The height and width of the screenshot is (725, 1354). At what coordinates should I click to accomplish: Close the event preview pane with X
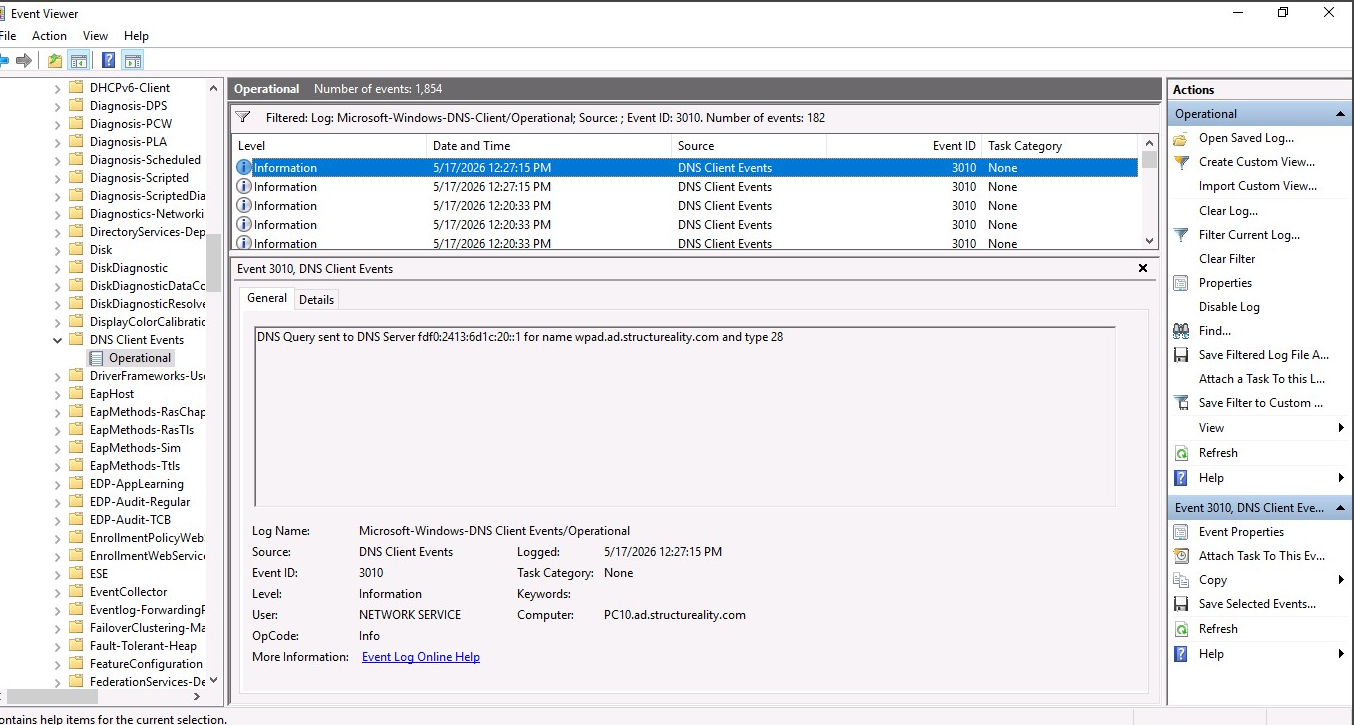click(x=1143, y=268)
